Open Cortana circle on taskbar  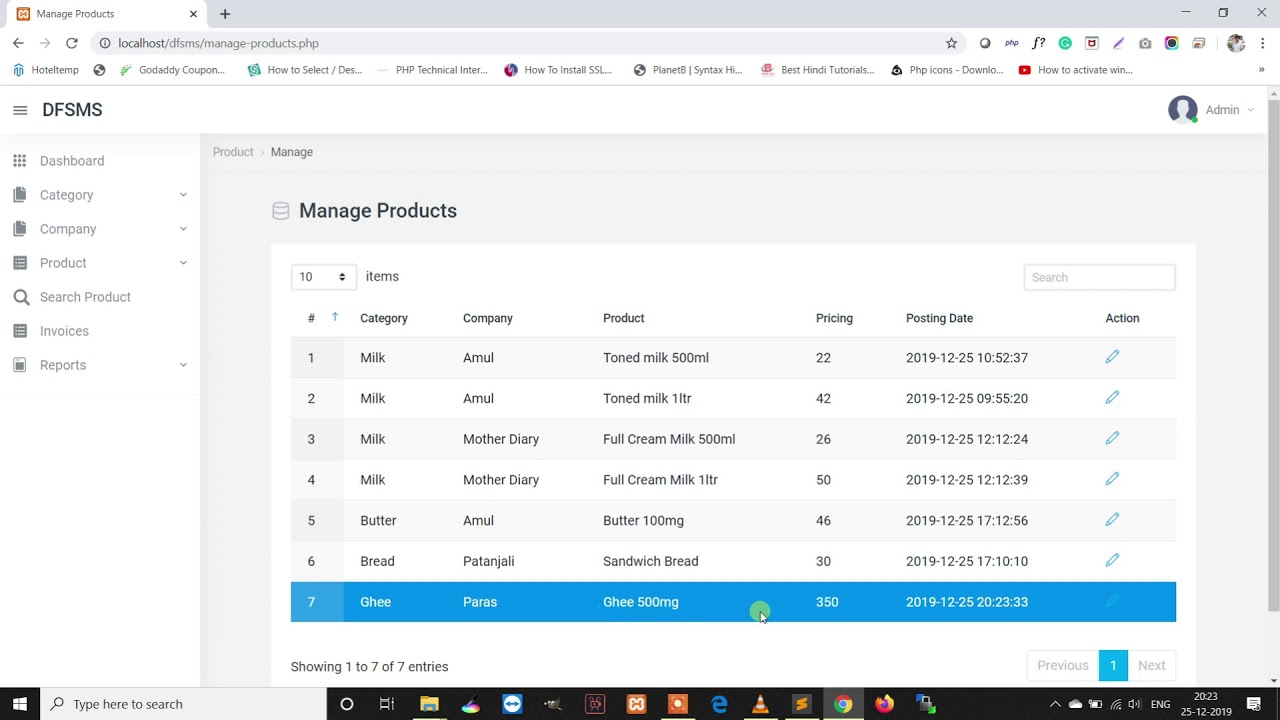click(347, 704)
